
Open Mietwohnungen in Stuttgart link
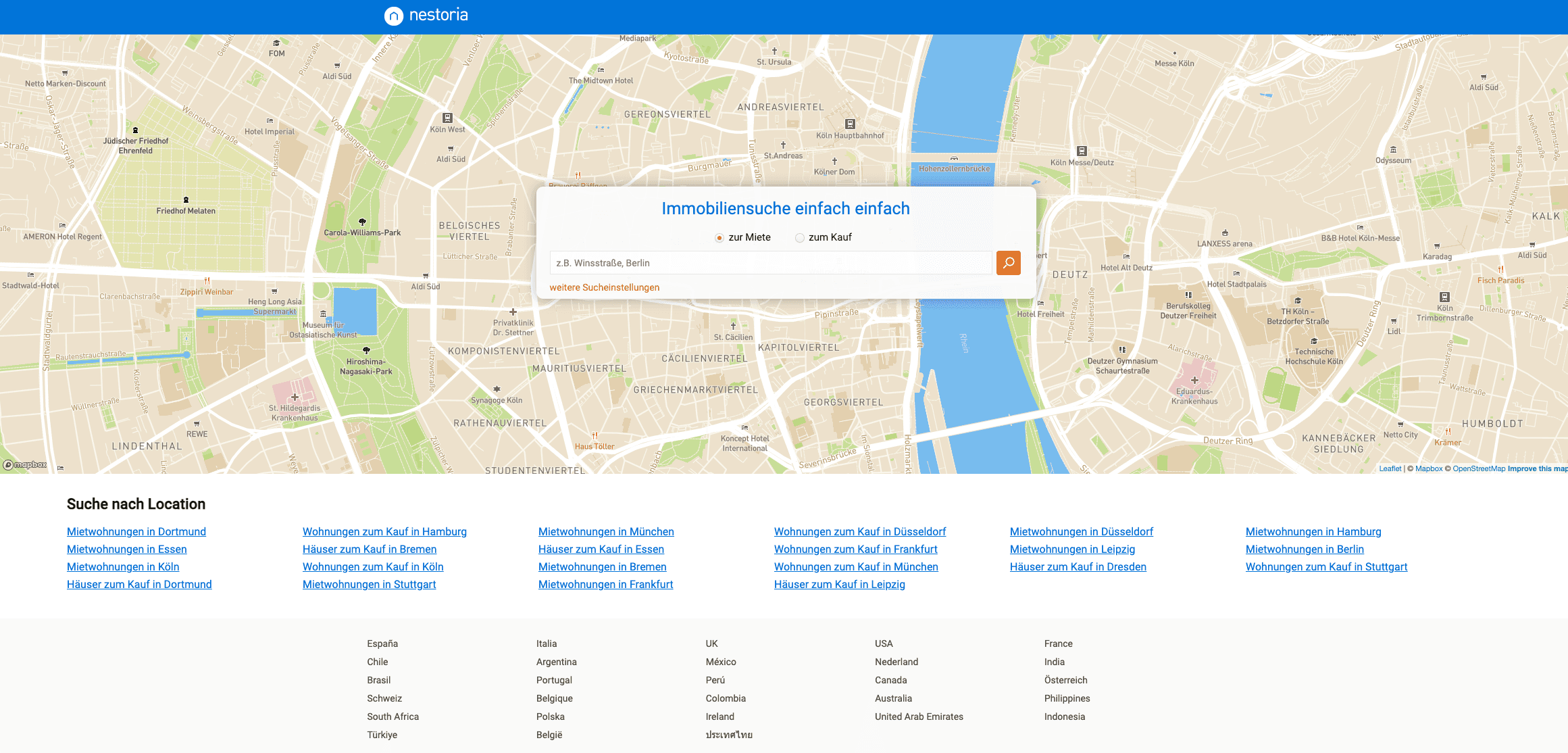click(369, 585)
